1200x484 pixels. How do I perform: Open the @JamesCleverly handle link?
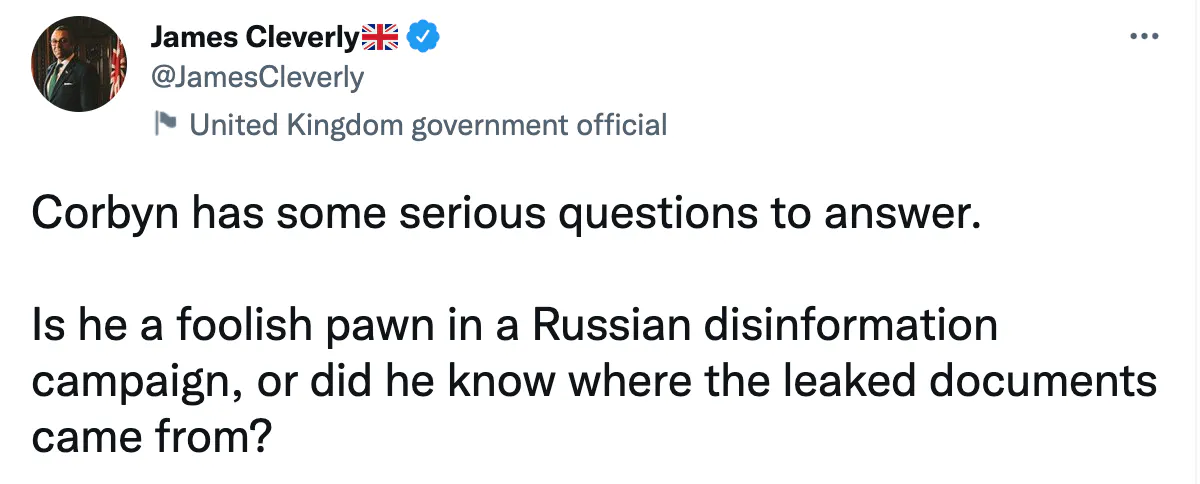pos(257,76)
